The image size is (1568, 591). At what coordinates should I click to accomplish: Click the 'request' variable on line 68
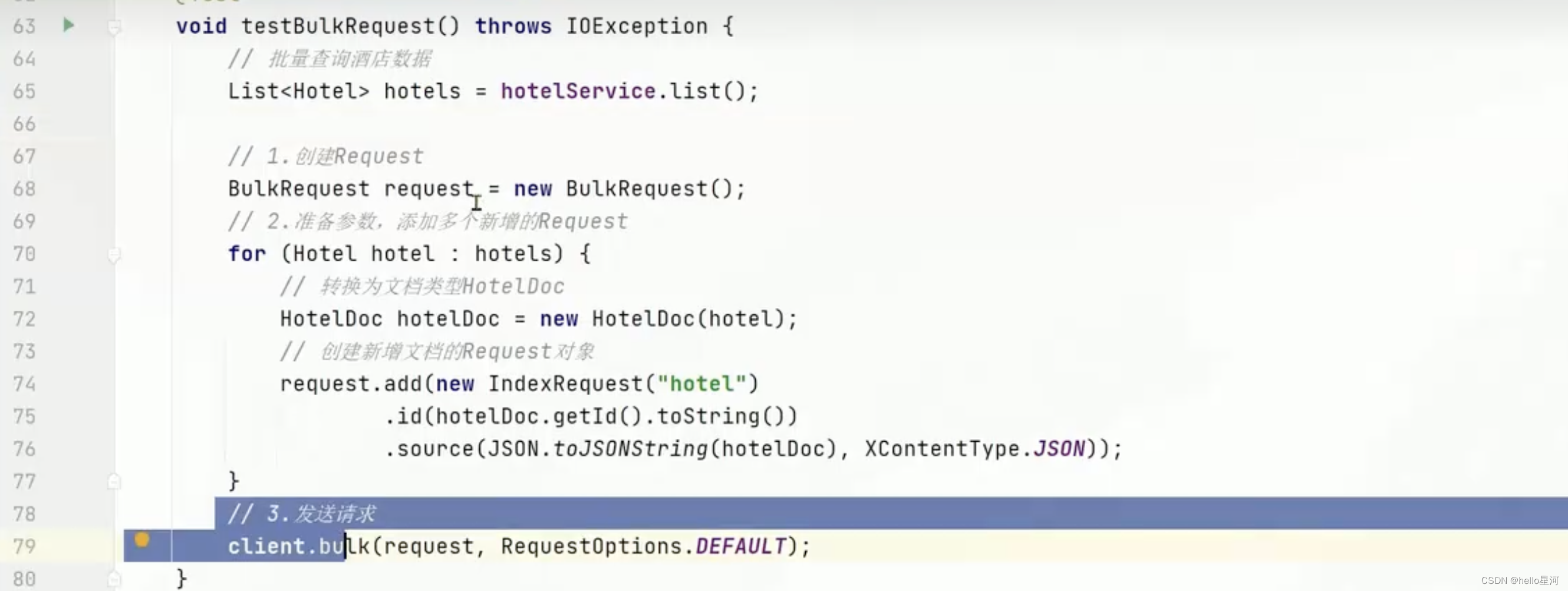[429, 189]
